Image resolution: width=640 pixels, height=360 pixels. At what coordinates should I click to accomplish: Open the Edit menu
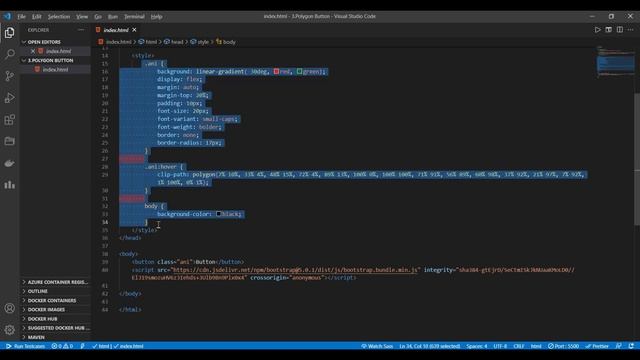coord(37,17)
